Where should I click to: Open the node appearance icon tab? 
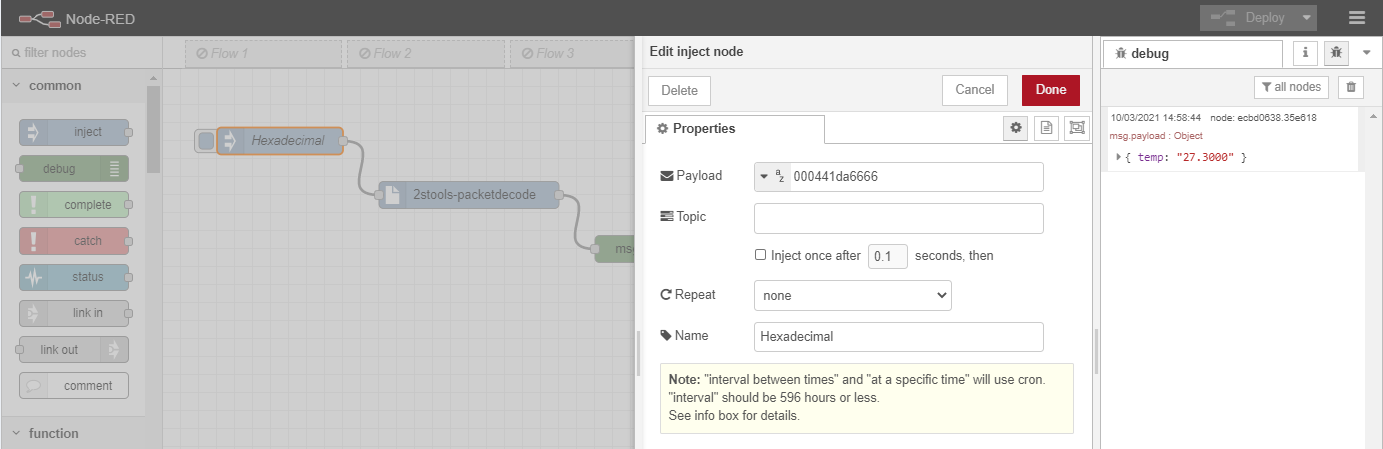click(x=1076, y=128)
